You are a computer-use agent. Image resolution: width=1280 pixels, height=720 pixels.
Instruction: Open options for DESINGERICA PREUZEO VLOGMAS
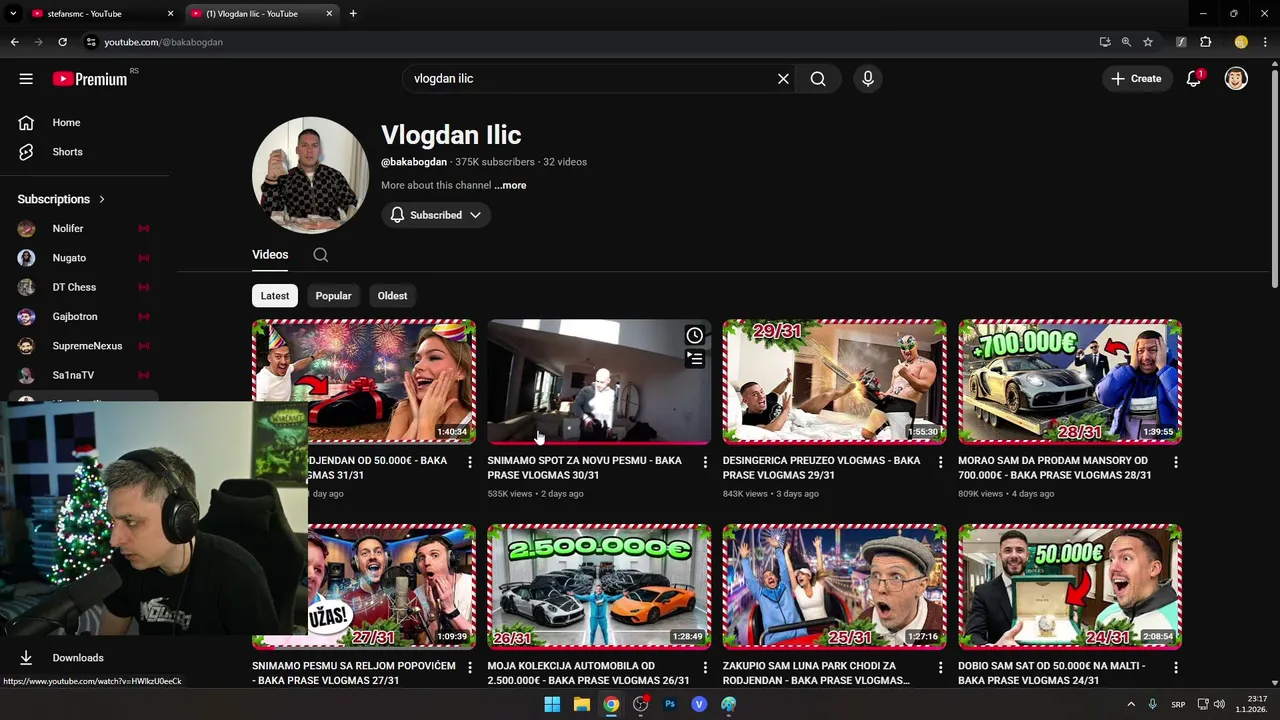940,462
